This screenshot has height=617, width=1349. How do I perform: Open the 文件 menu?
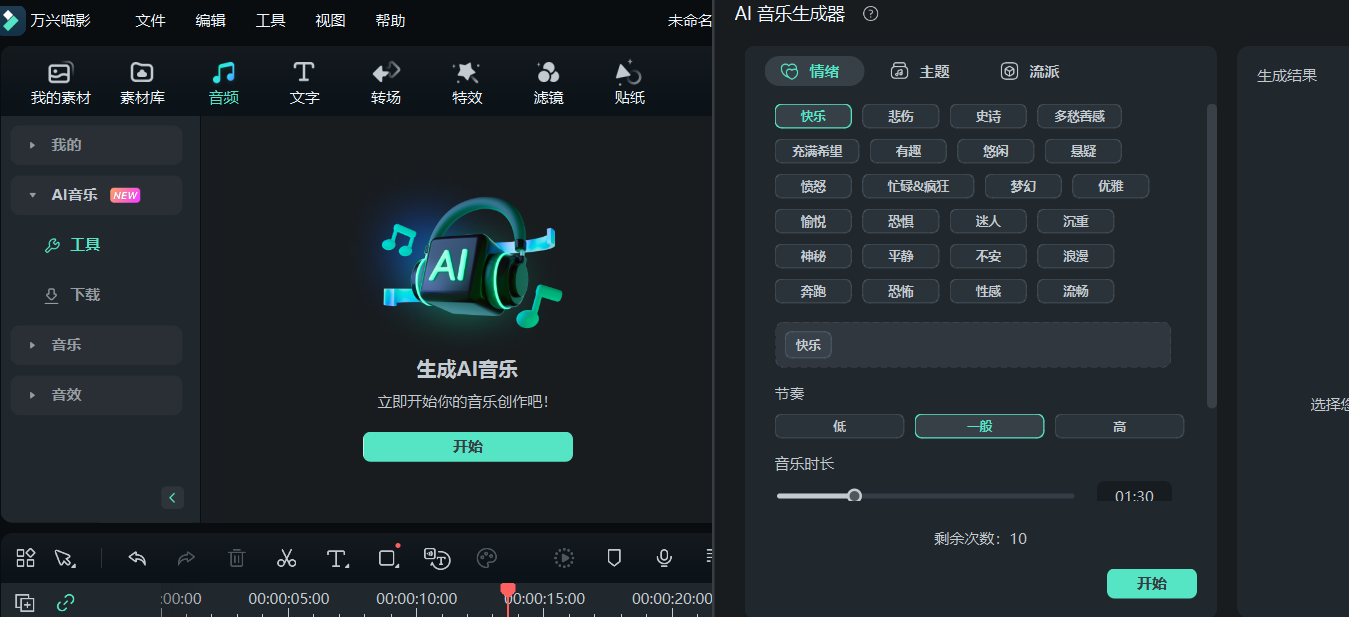tap(151, 20)
